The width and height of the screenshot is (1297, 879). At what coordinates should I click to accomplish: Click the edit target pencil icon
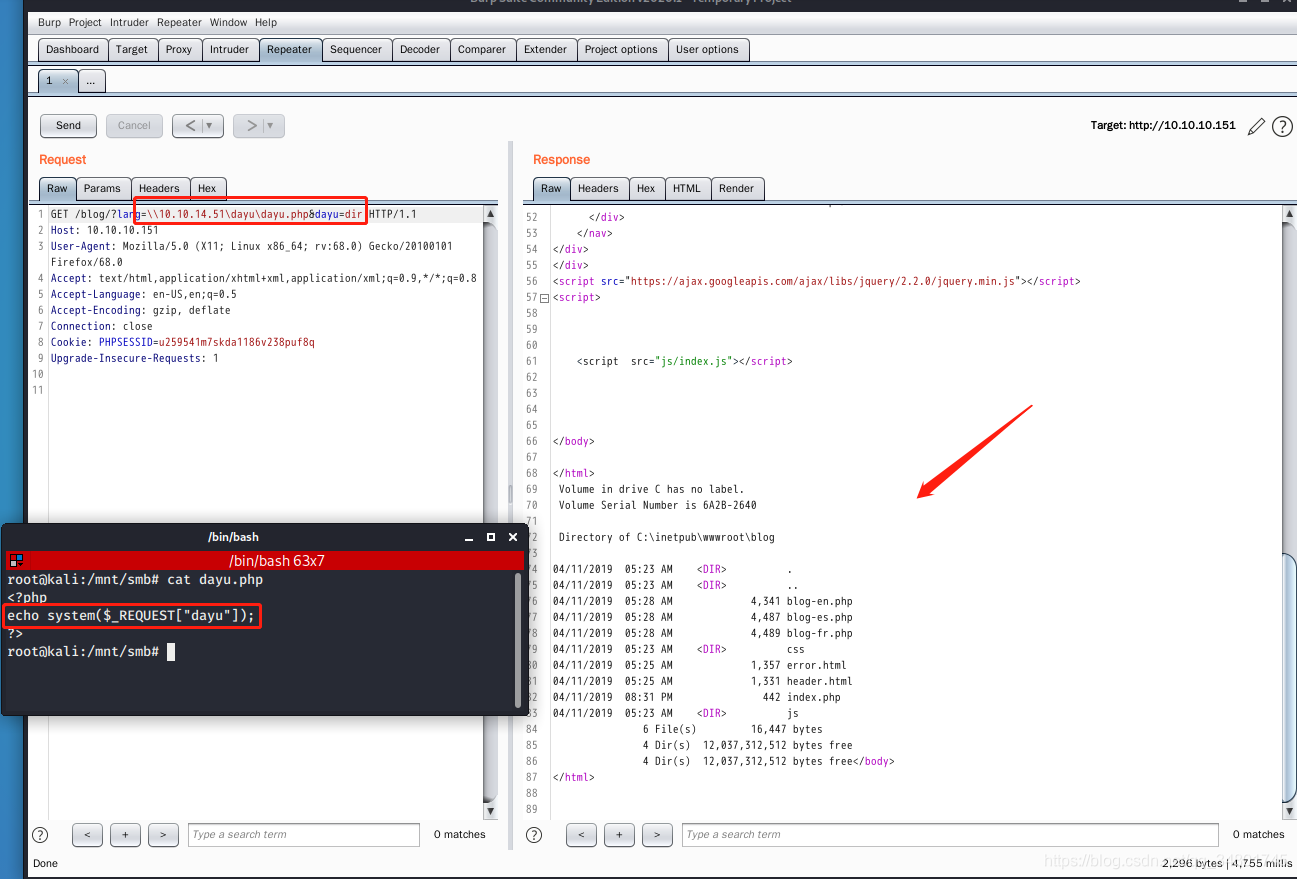1256,127
